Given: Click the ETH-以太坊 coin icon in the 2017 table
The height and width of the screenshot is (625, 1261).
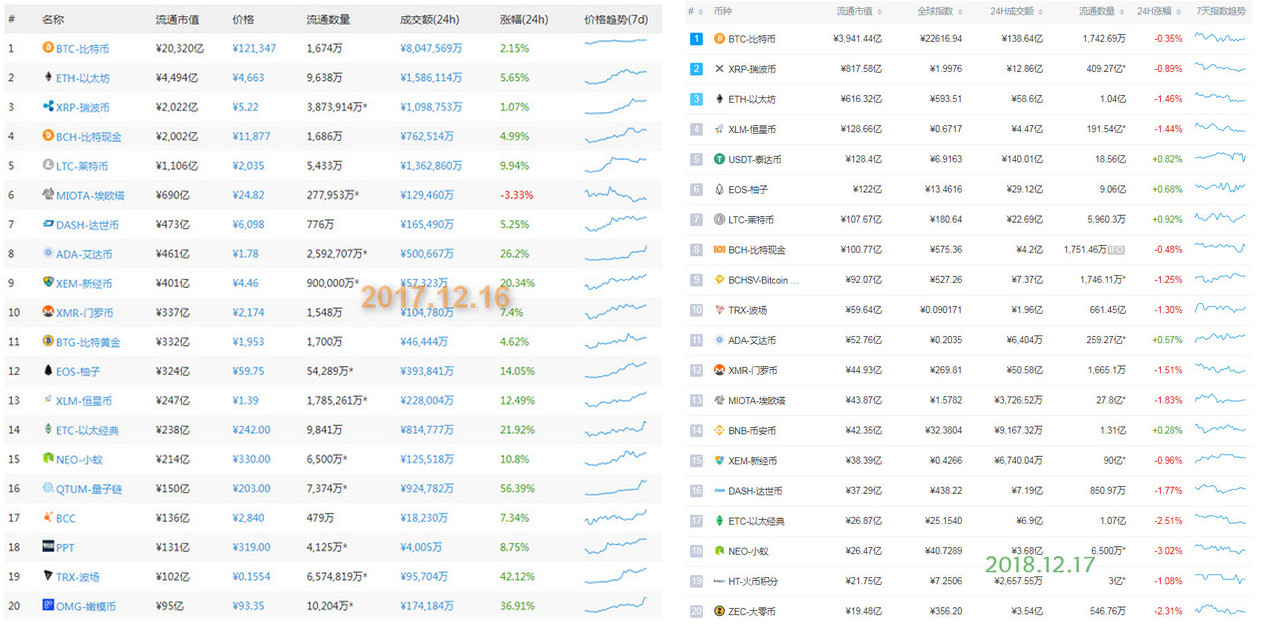Looking at the screenshot, I should [x=48, y=77].
